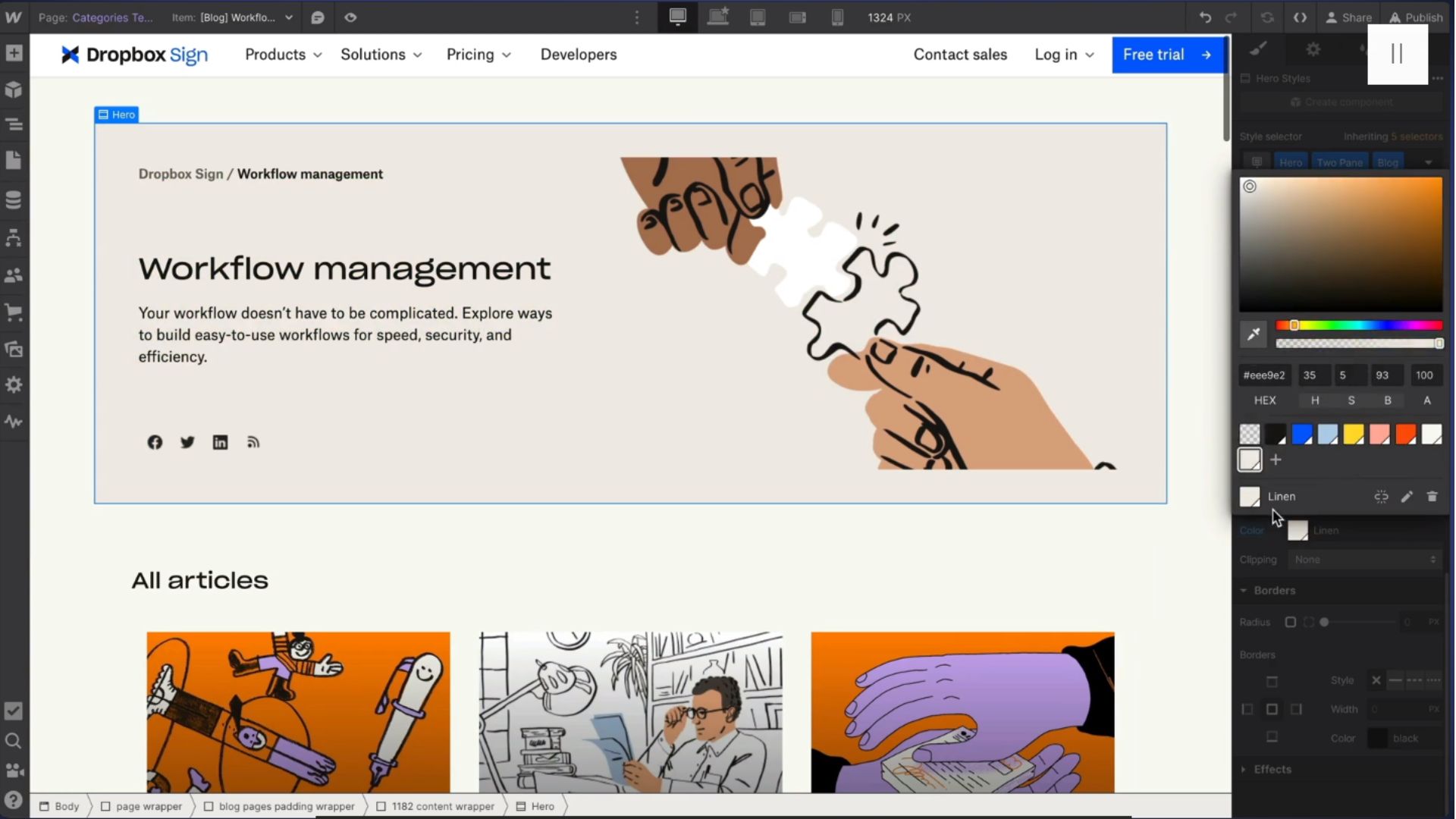Select the desktop breakpoint
This screenshot has height=819, width=1456.
coord(678,17)
